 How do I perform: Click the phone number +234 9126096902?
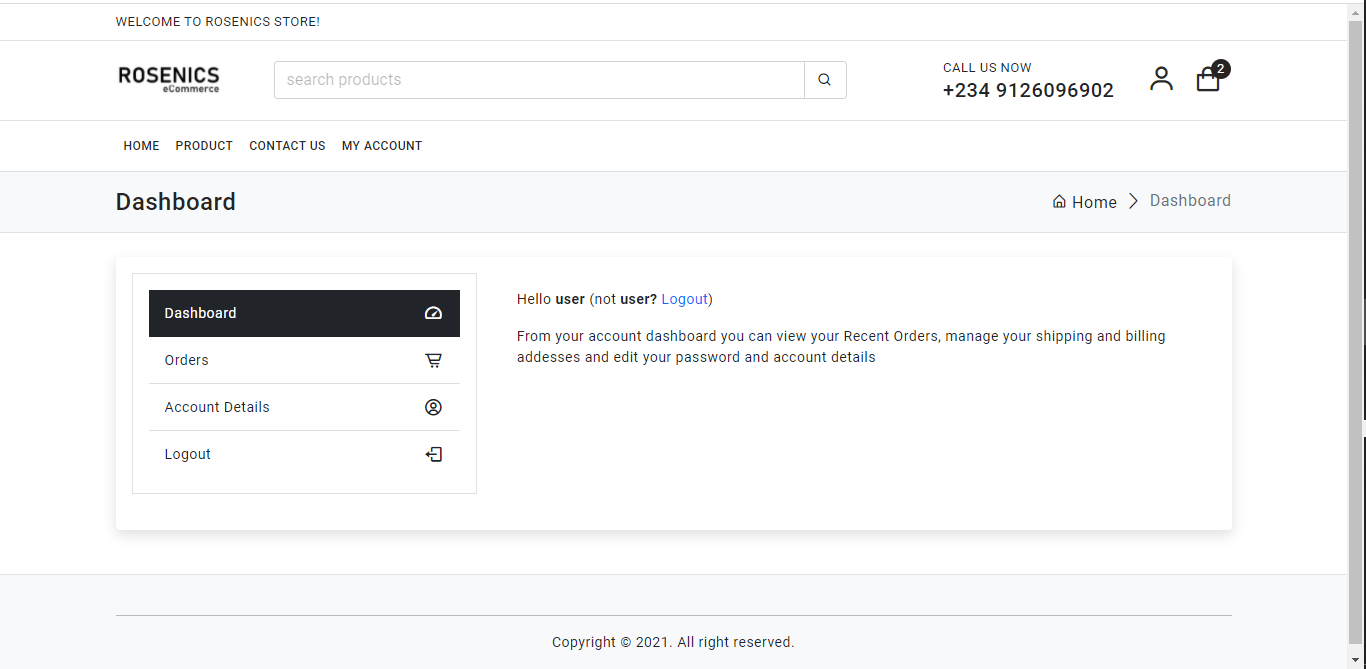[x=1028, y=90]
